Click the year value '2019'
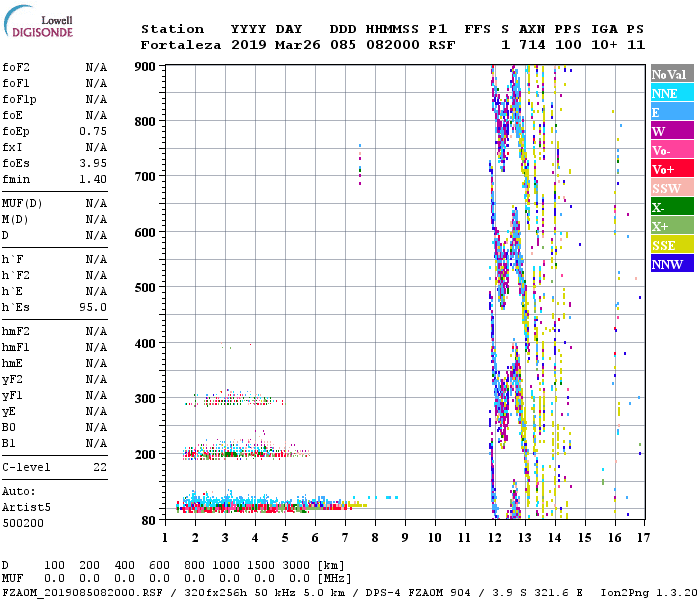The height and width of the screenshot is (600, 700). pos(249,45)
